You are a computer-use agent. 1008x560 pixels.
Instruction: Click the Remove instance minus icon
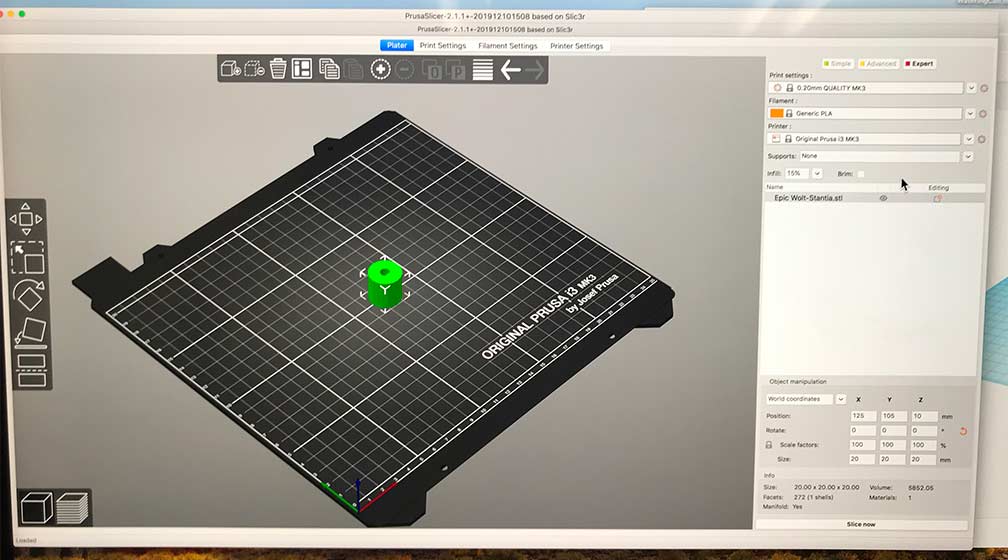tap(404, 69)
